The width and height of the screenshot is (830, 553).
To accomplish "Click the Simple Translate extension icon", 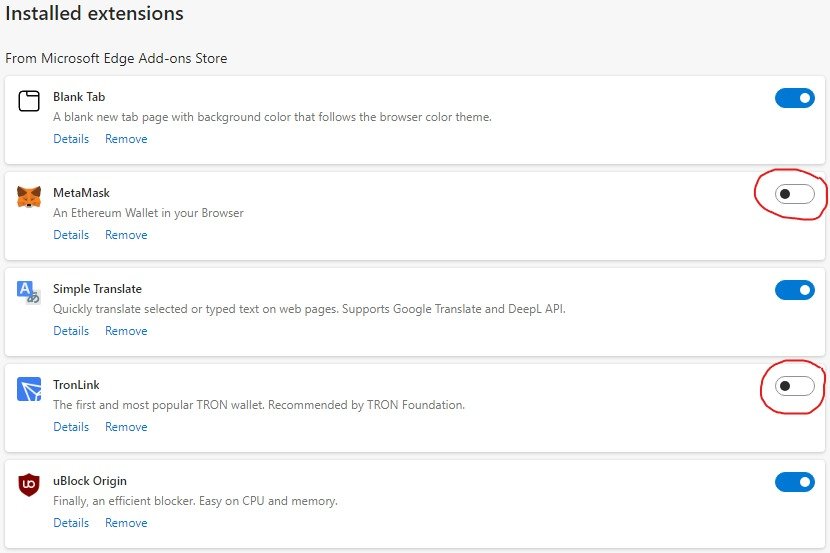I will (29, 292).
